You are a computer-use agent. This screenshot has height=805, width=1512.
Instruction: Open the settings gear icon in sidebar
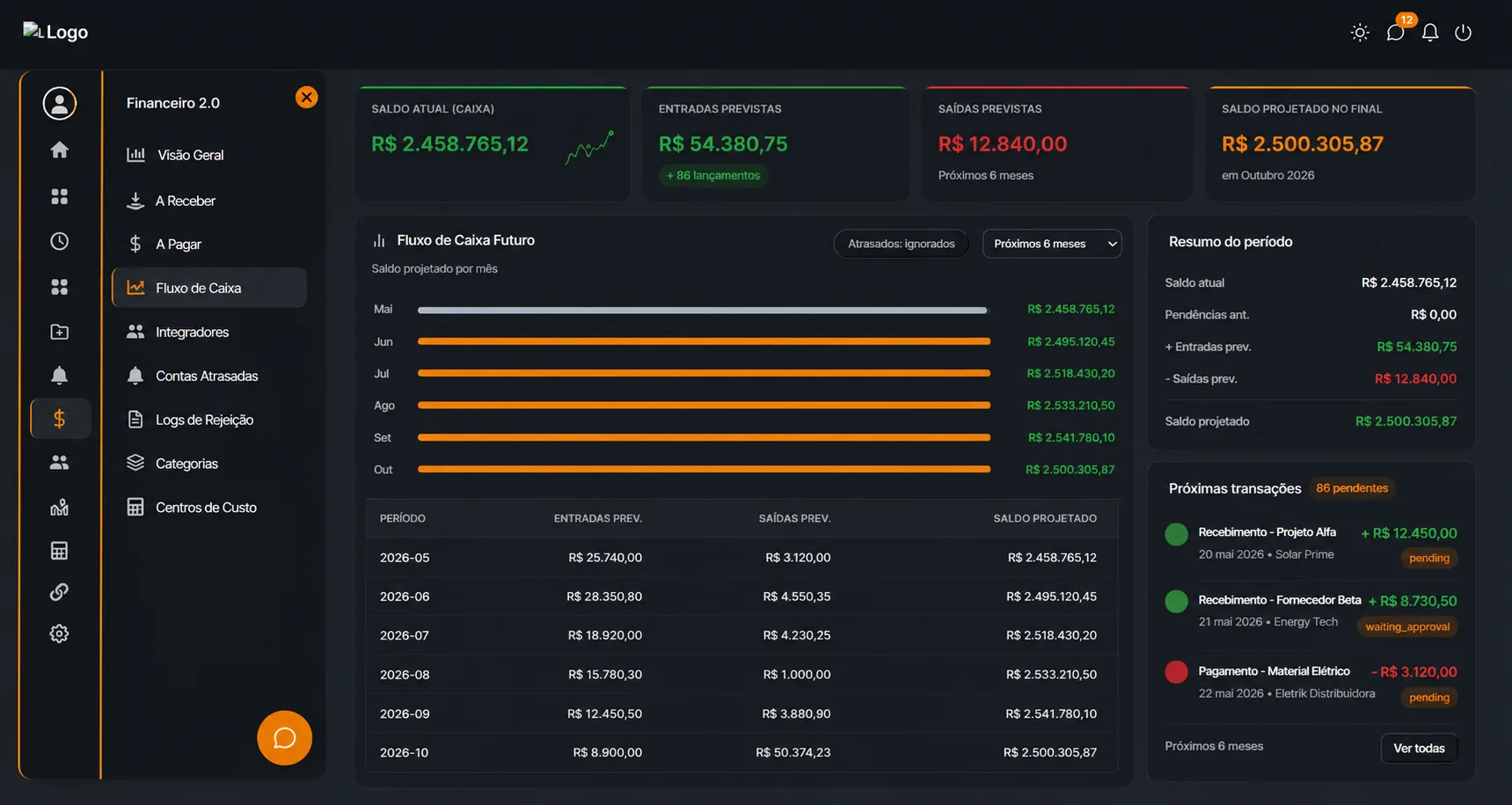(x=60, y=633)
